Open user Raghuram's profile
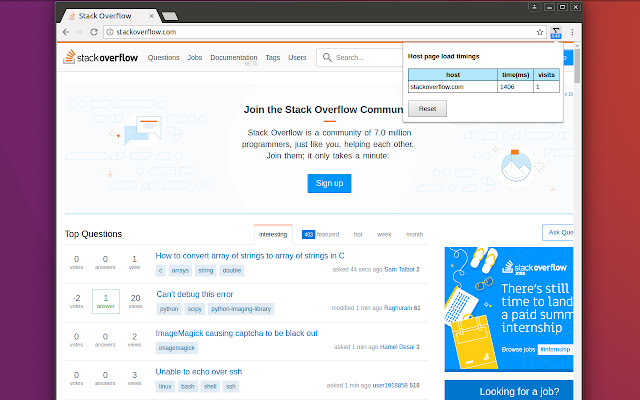The image size is (640, 400). pyautogui.click(x=398, y=308)
